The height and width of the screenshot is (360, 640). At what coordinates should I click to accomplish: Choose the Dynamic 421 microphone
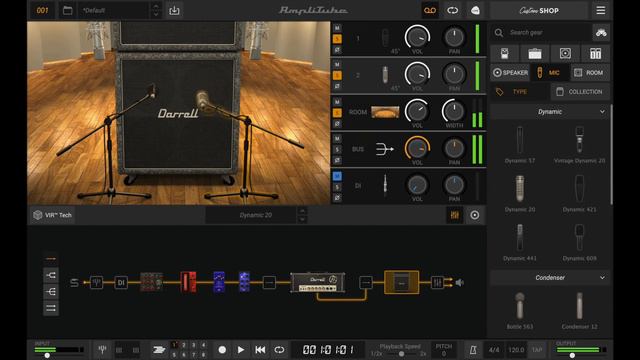point(579,193)
